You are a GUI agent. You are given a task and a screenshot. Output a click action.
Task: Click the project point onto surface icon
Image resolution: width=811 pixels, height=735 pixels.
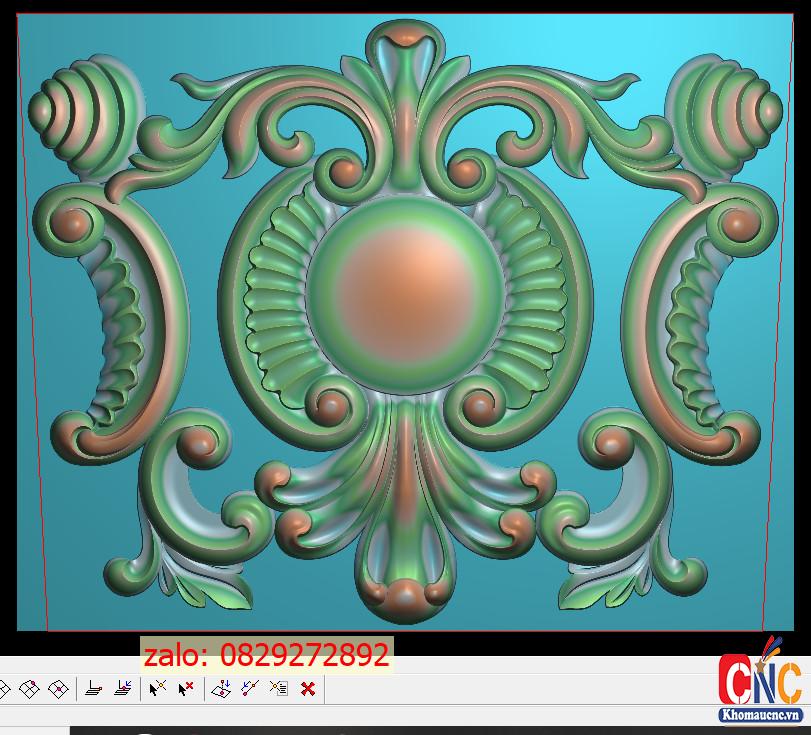(221, 688)
